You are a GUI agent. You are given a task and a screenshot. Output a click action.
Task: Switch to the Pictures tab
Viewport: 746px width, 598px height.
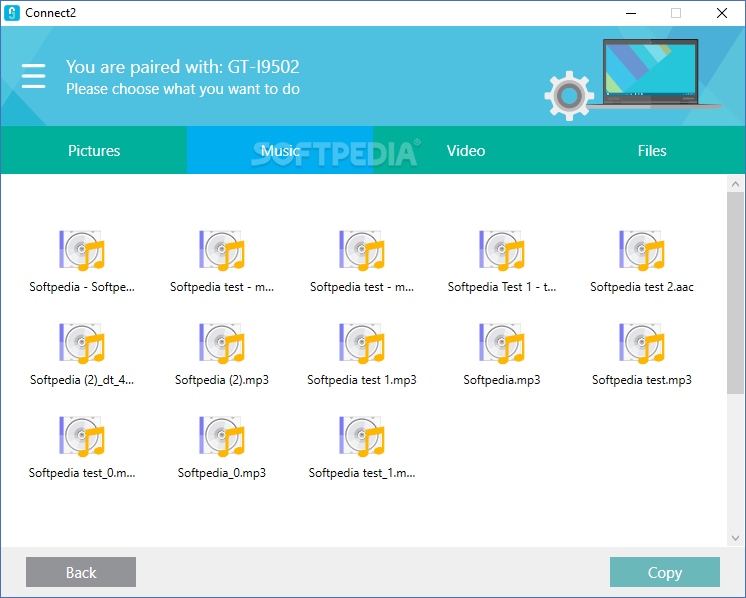(x=94, y=150)
